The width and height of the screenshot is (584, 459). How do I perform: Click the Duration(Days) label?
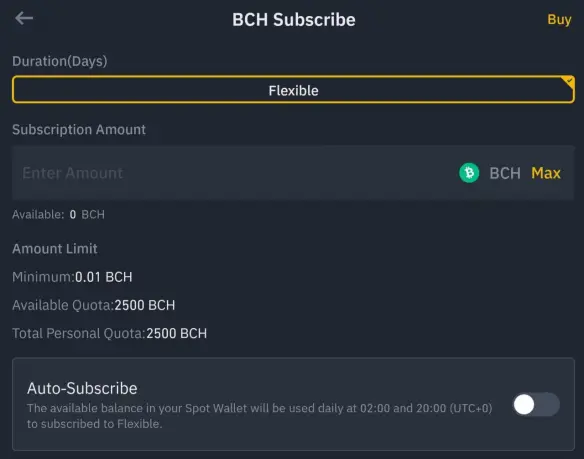[60, 61]
